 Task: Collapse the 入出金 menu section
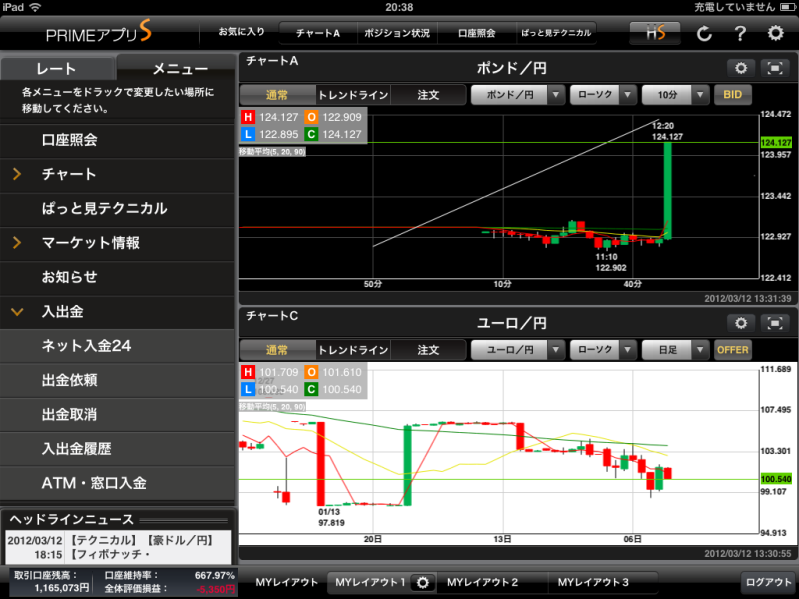click(117, 312)
